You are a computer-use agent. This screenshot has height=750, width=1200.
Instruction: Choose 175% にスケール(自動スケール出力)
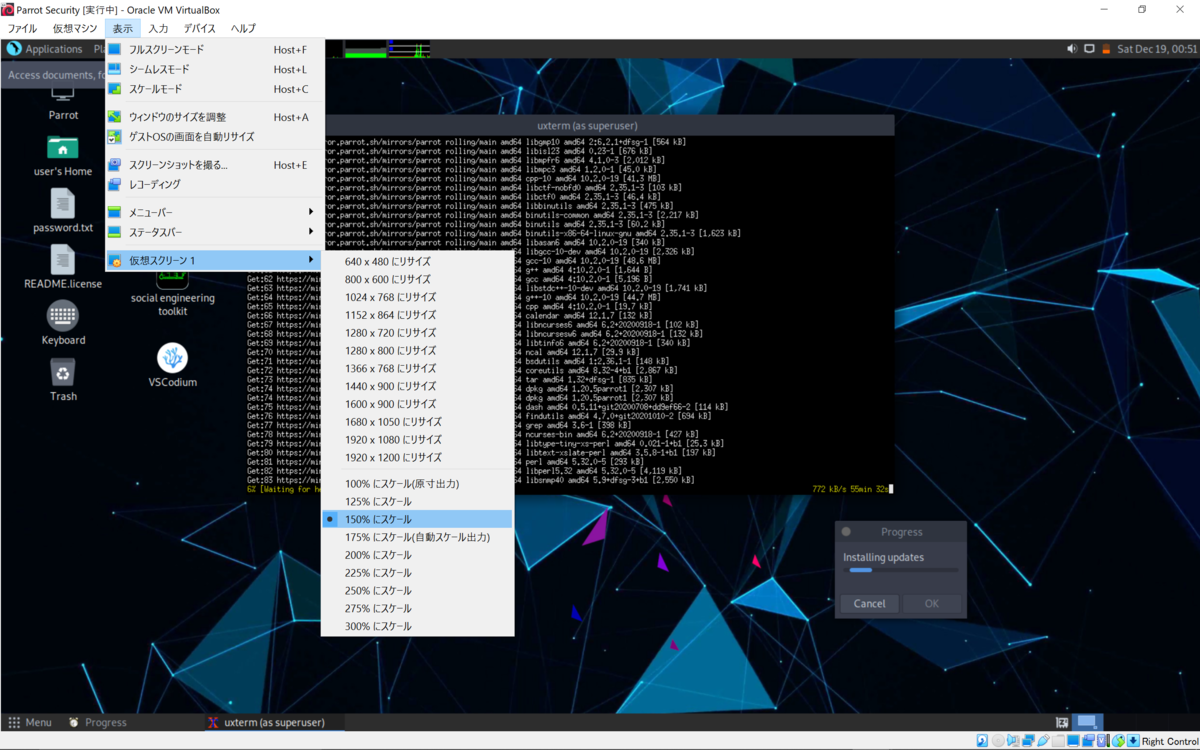(x=417, y=537)
